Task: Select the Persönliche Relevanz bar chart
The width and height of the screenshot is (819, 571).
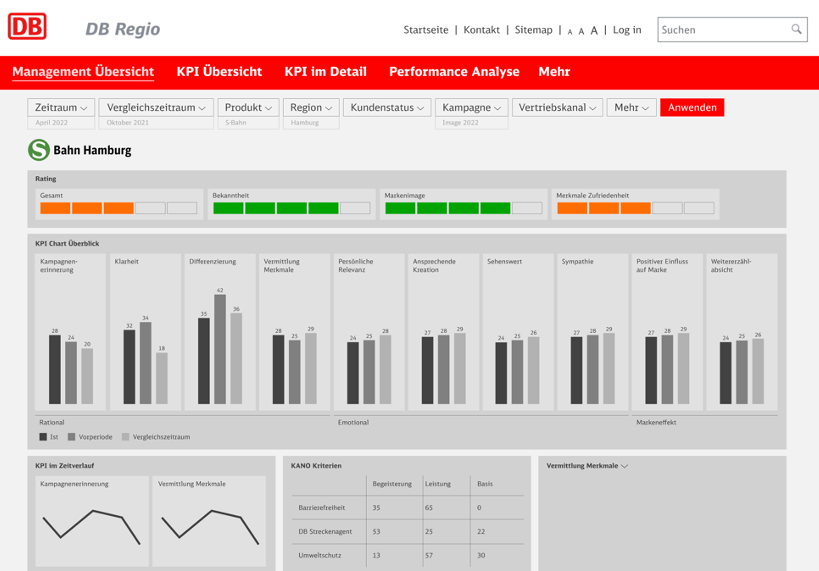Action: coord(369,332)
